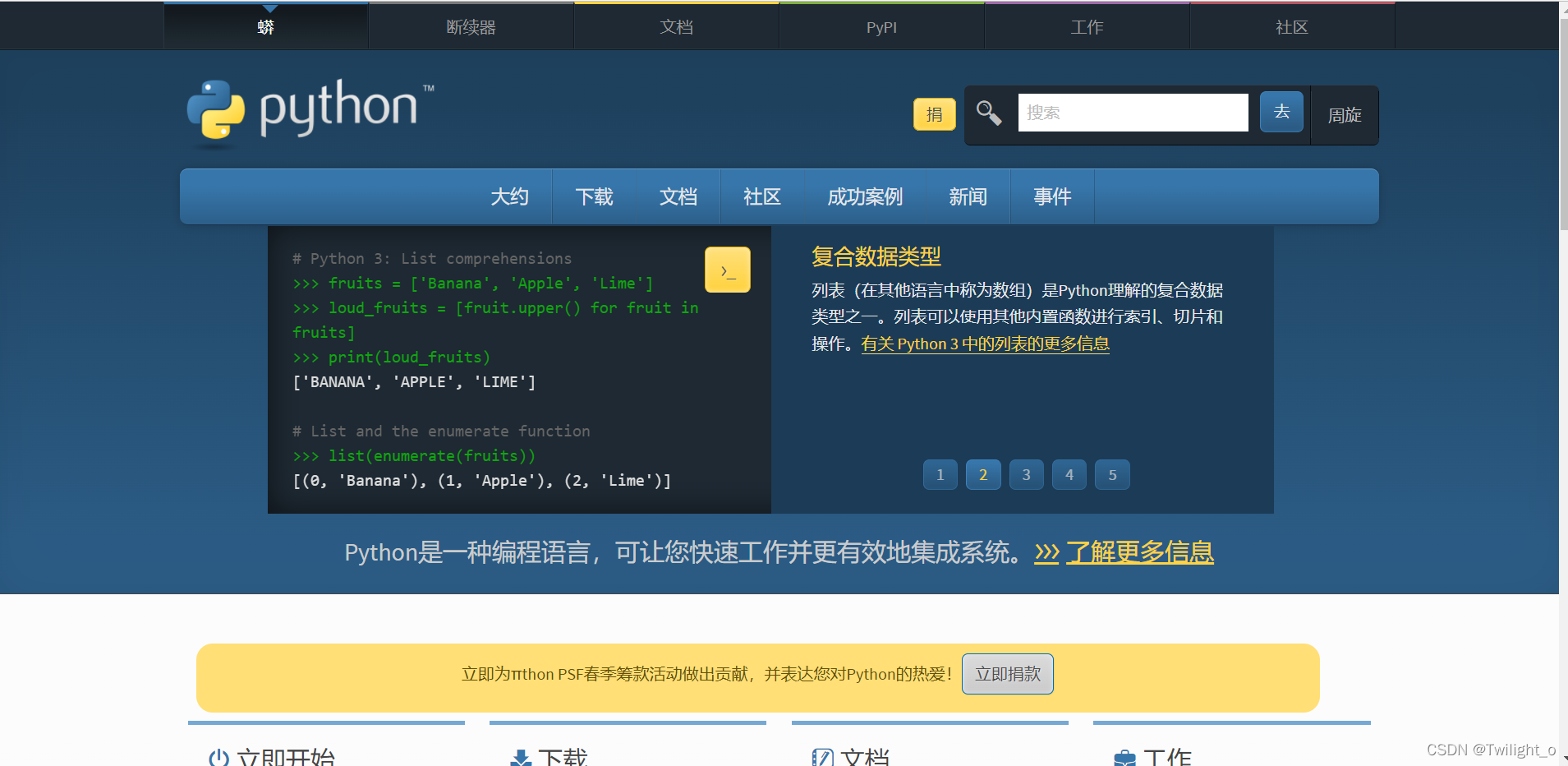Image resolution: width=1568 pixels, height=766 pixels.
Task: Go to slide 5 in the carousel
Action: (x=1113, y=474)
